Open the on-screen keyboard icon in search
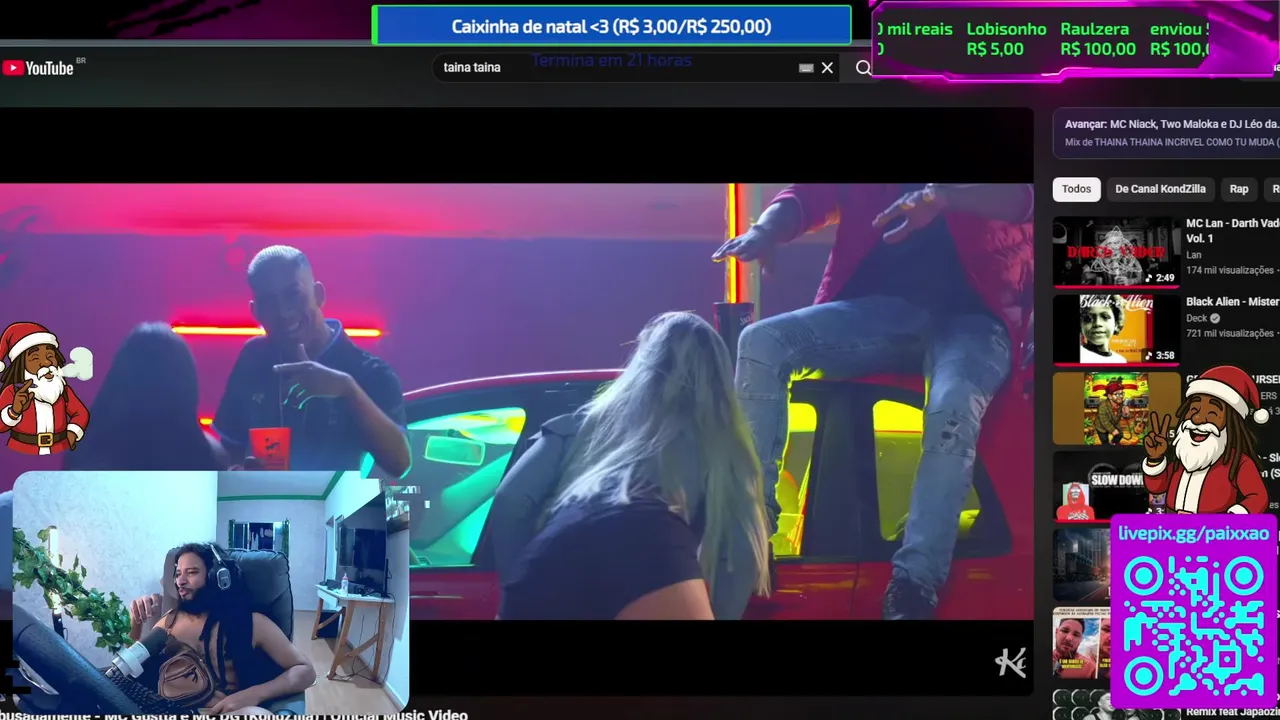Viewport: 1280px width, 720px height. [806, 68]
